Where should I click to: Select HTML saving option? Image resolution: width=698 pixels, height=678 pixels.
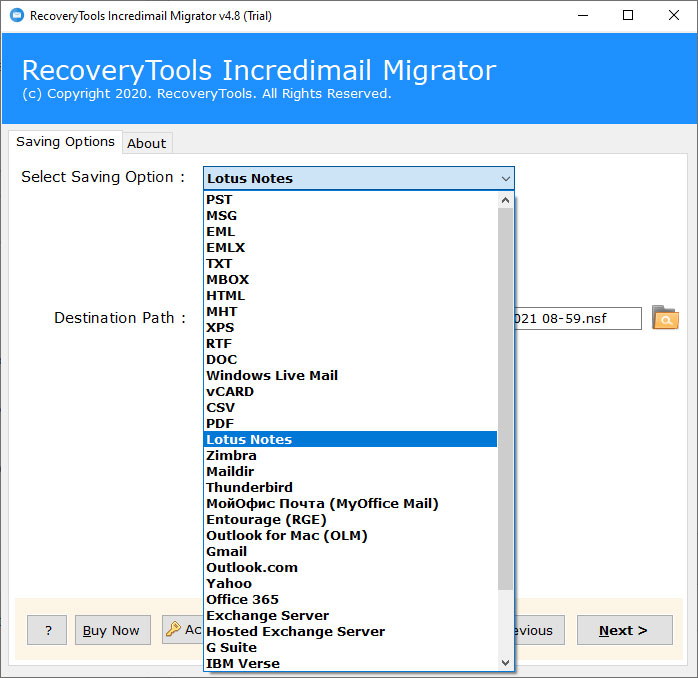click(x=350, y=296)
